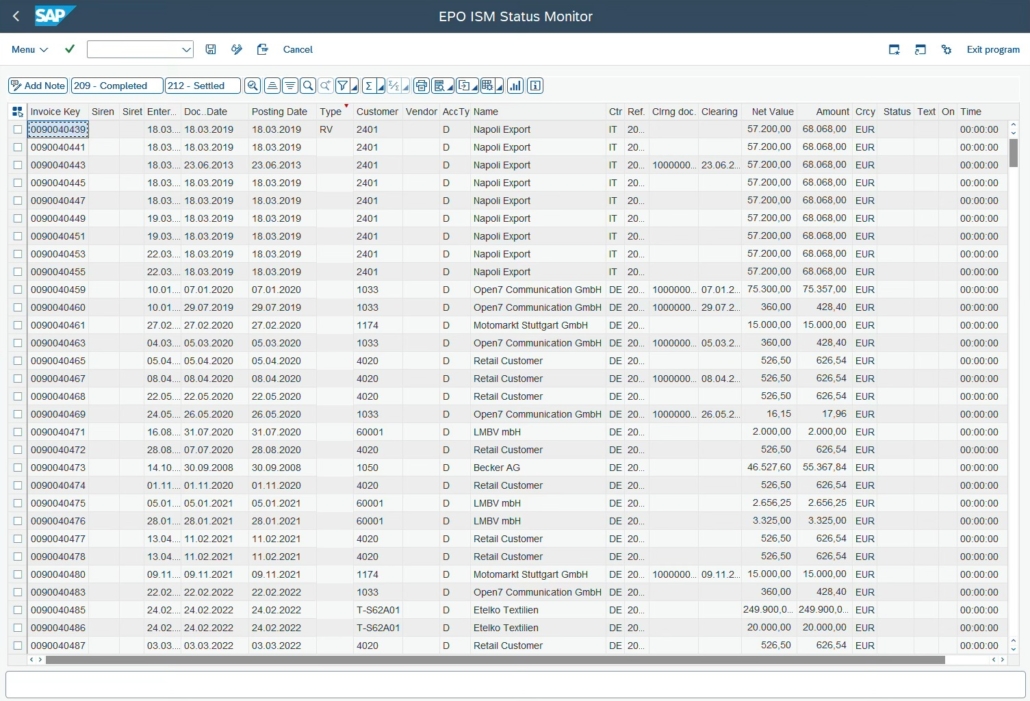
Task: Expand the layout dropdown arrow
Action: pos(499,87)
